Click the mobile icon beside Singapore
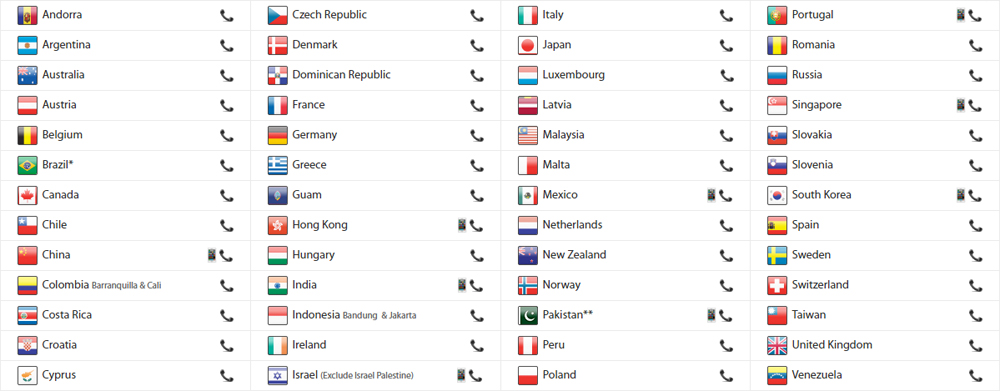 pos(960,105)
